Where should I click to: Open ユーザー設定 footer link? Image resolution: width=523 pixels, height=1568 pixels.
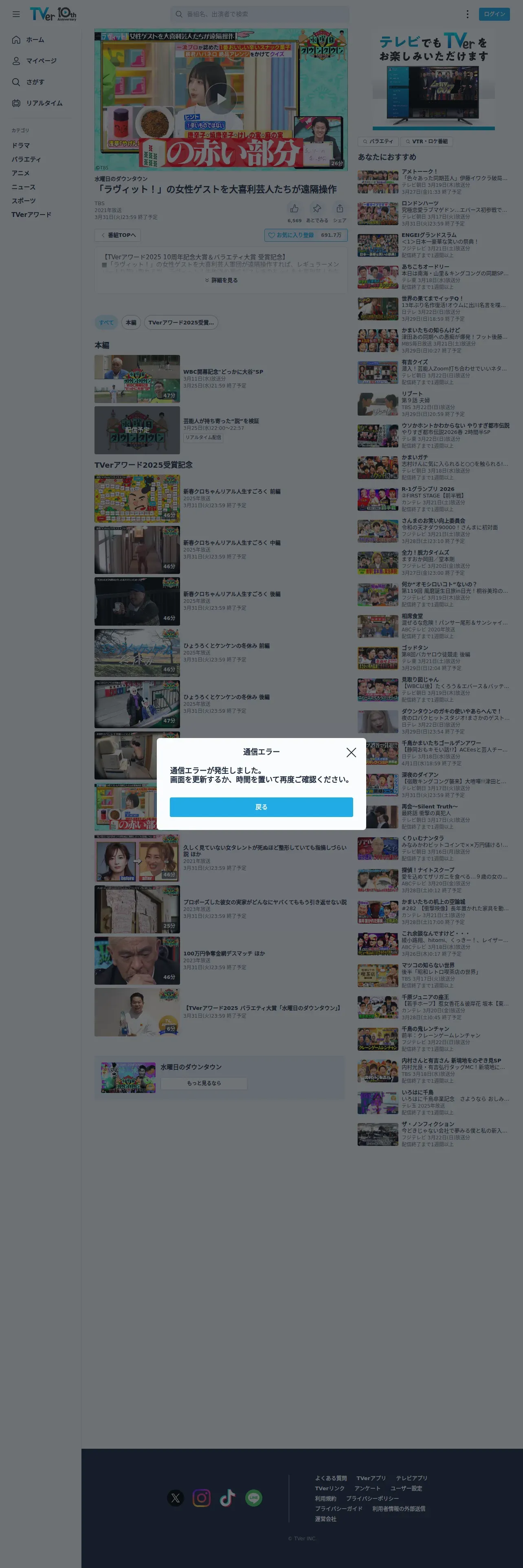406,1488
